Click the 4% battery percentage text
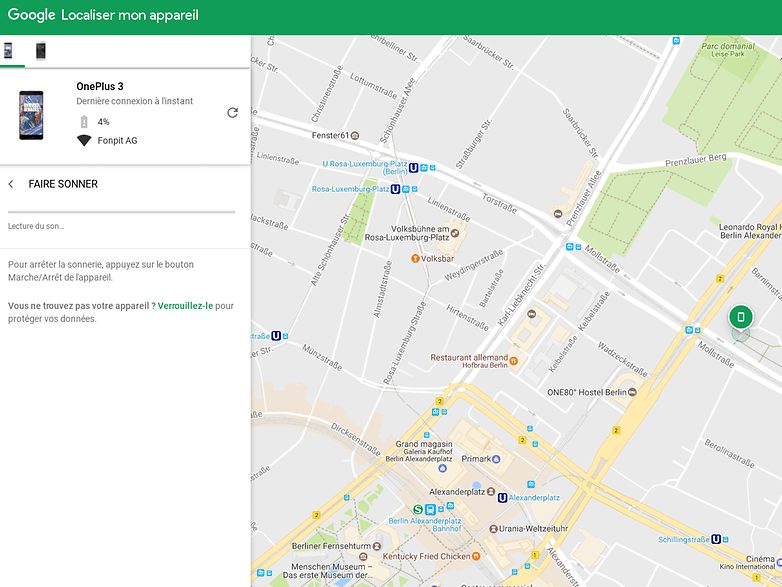The width and height of the screenshot is (782, 587). pyautogui.click(x=103, y=122)
